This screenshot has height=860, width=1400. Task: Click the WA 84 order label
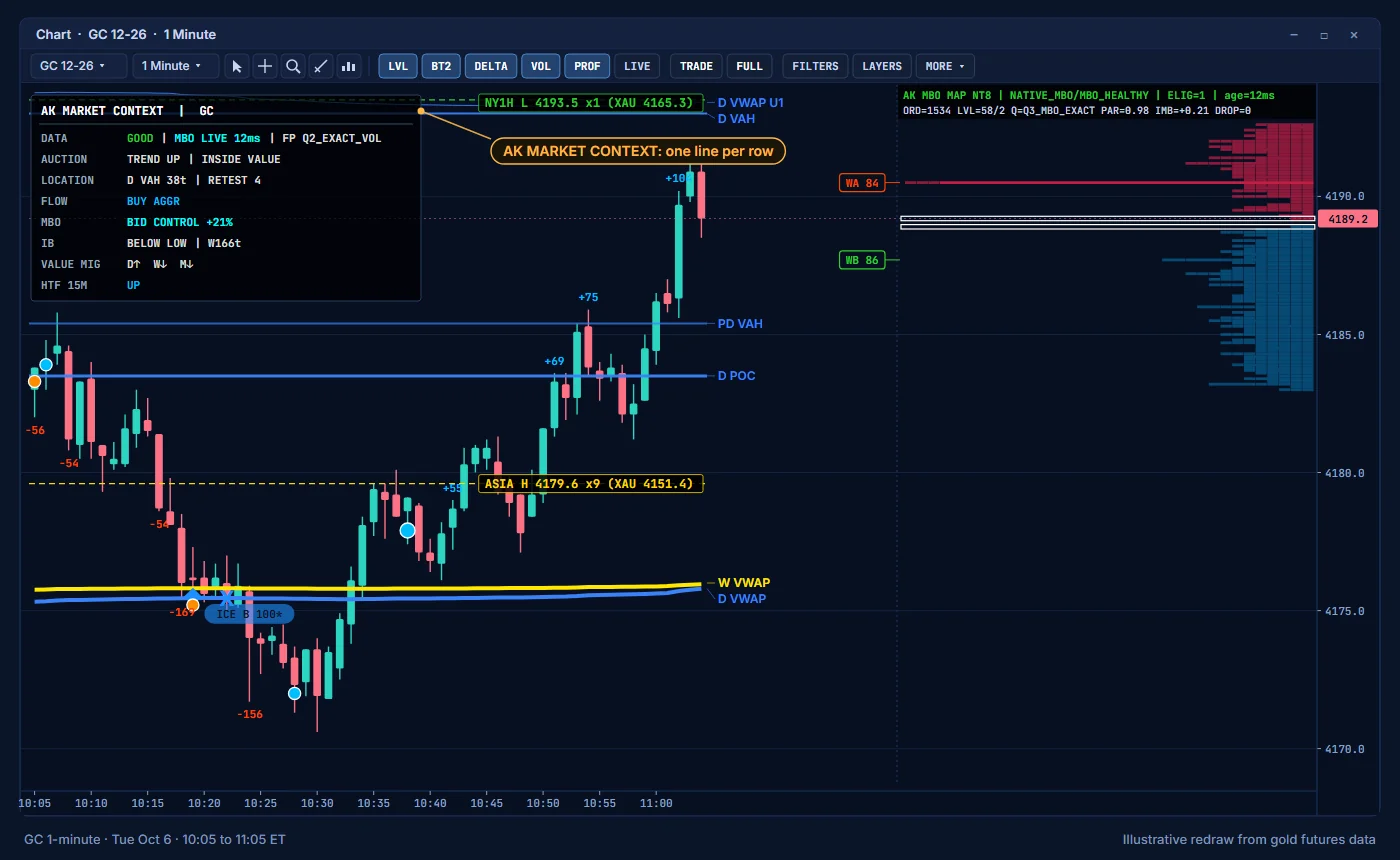pos(862,183)
